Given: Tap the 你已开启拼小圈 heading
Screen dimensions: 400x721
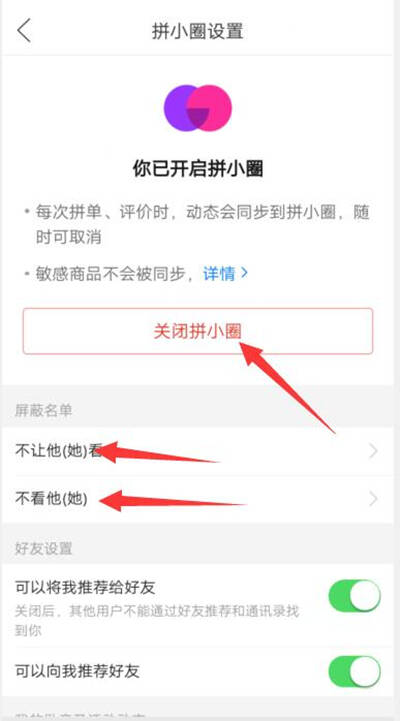Looking at the screenshot, I should (x=198, y=169).
